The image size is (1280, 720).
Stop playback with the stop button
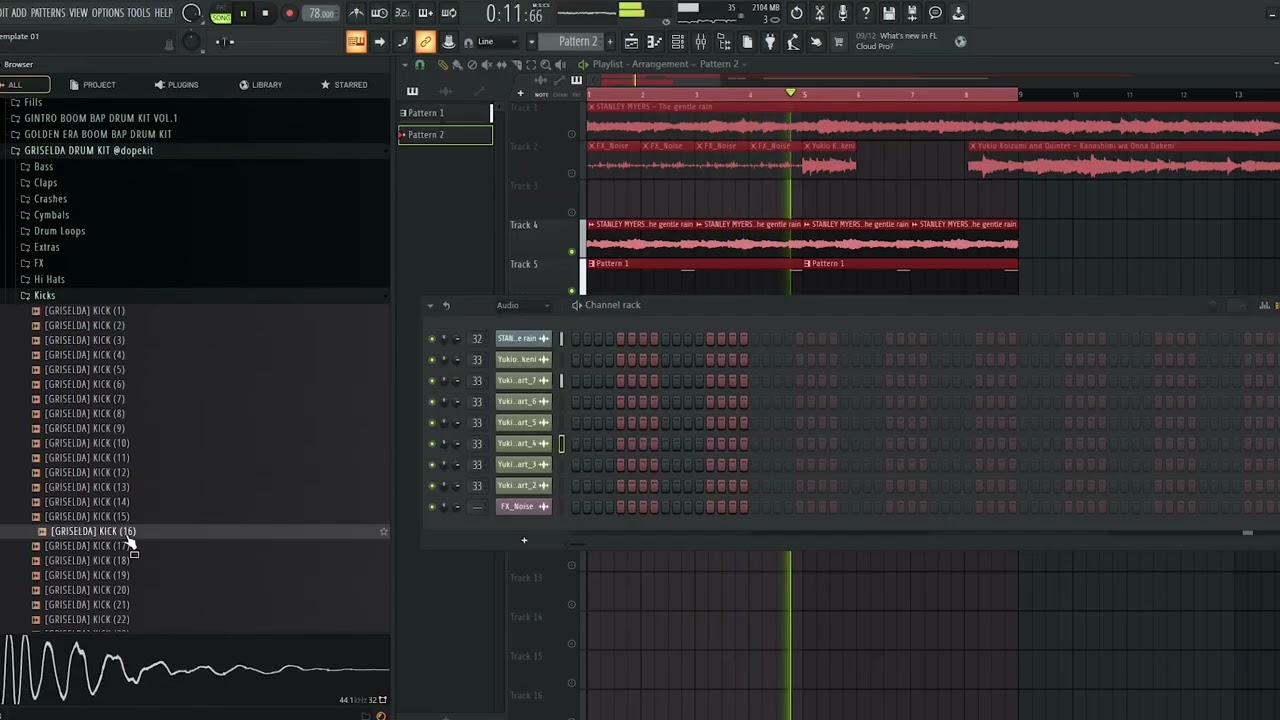265,13
